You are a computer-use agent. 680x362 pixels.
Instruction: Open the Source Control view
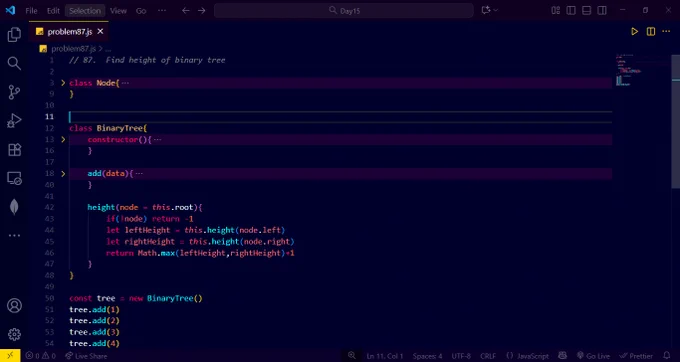coord(14,92)
